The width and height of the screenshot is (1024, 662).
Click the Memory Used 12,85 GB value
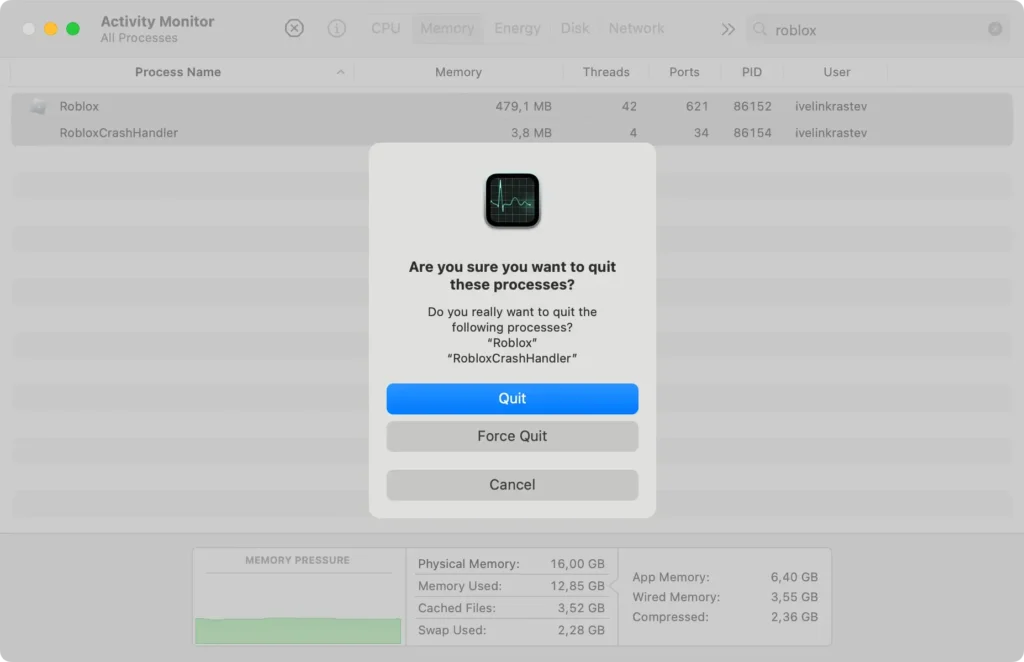[x=577, y=586]
